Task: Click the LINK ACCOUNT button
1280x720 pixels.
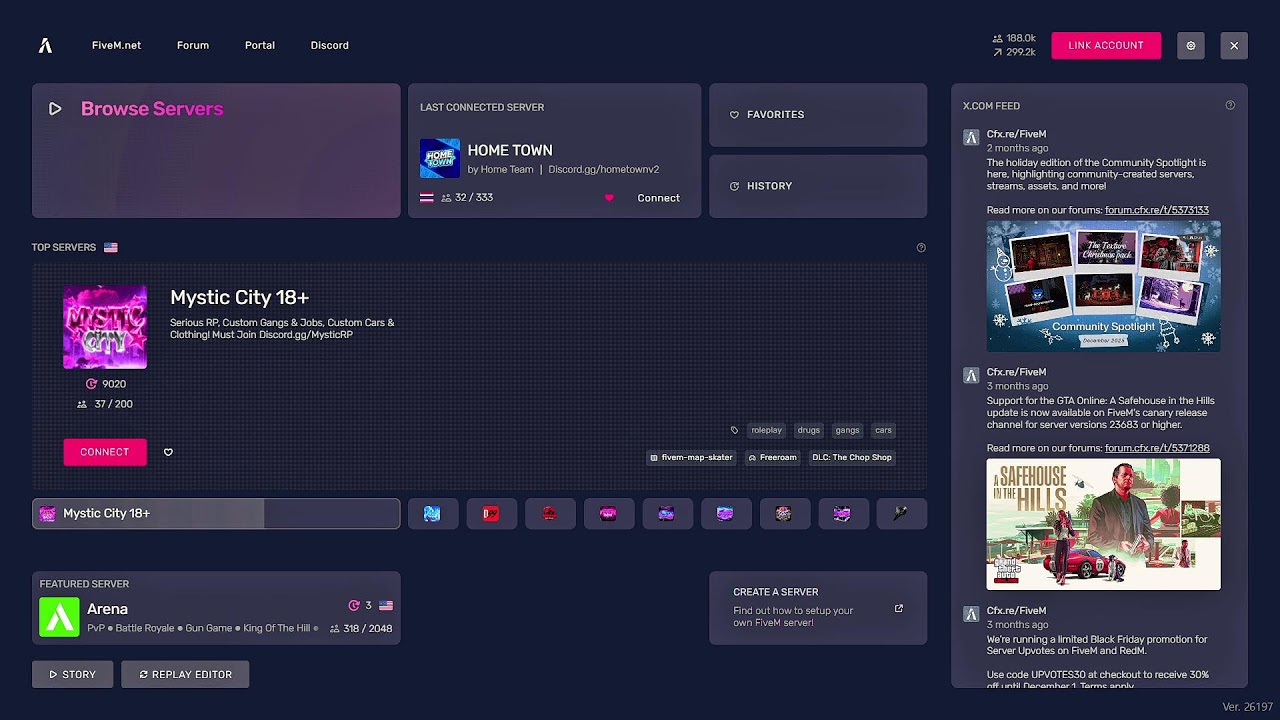Action: pyautogui.click(x=1106, y=45)
